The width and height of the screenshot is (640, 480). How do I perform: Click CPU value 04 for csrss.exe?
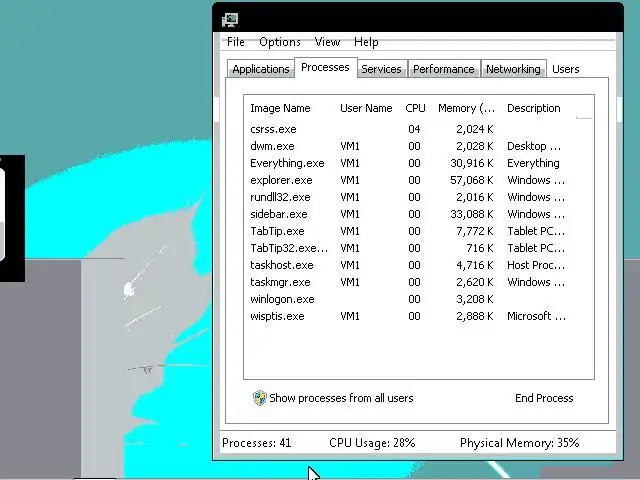click(414, 129)
